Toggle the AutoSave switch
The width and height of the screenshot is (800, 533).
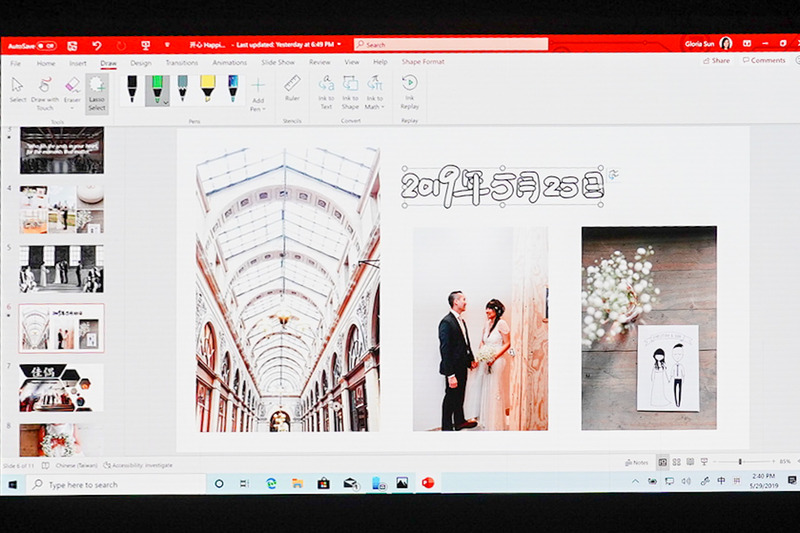click(46, 46)
